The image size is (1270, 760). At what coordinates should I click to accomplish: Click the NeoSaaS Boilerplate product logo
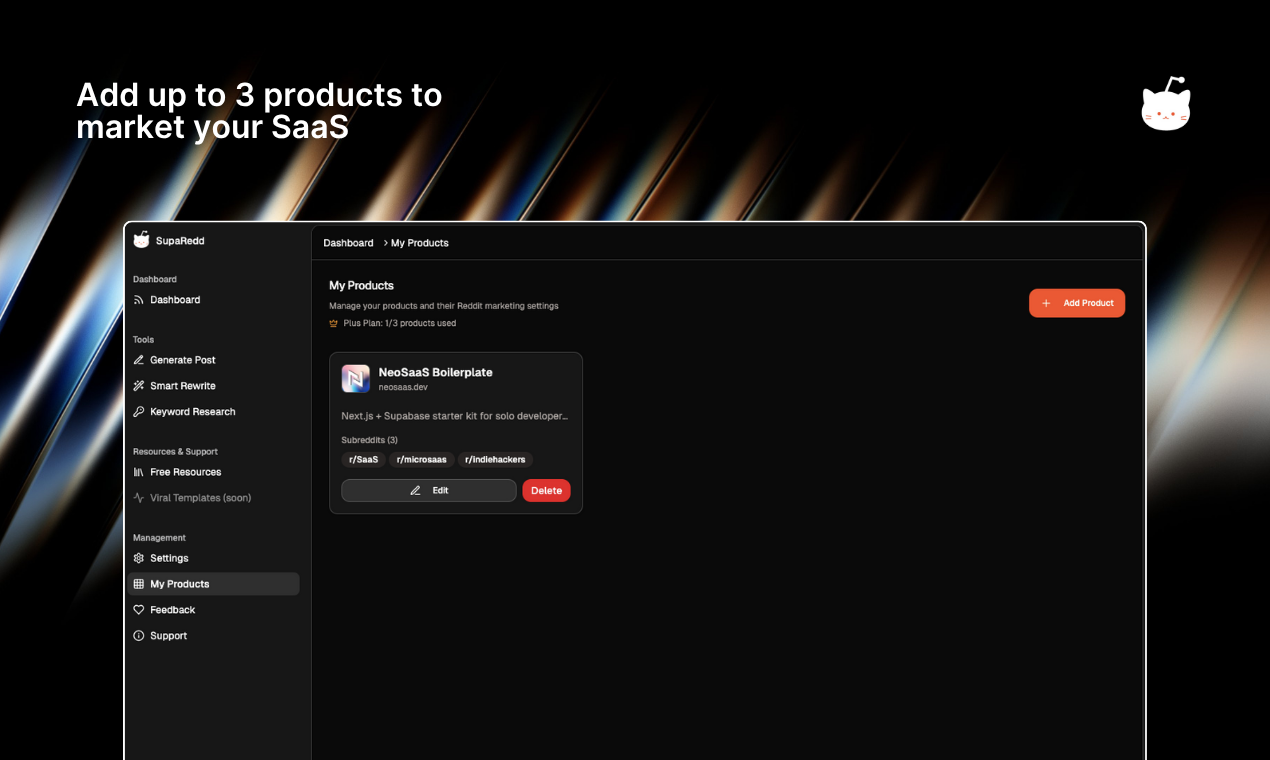tap(356, 379)
